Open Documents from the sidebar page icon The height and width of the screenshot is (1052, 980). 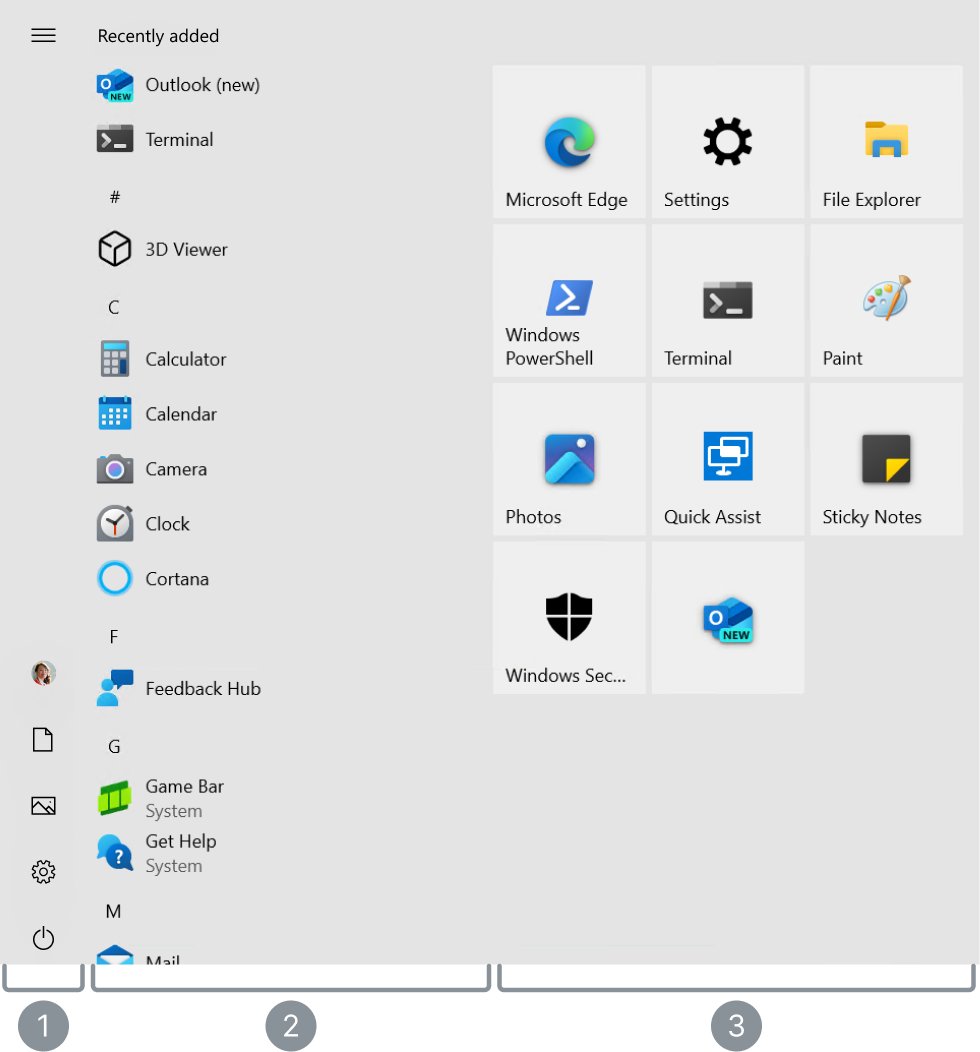click(x=44, y=739)
